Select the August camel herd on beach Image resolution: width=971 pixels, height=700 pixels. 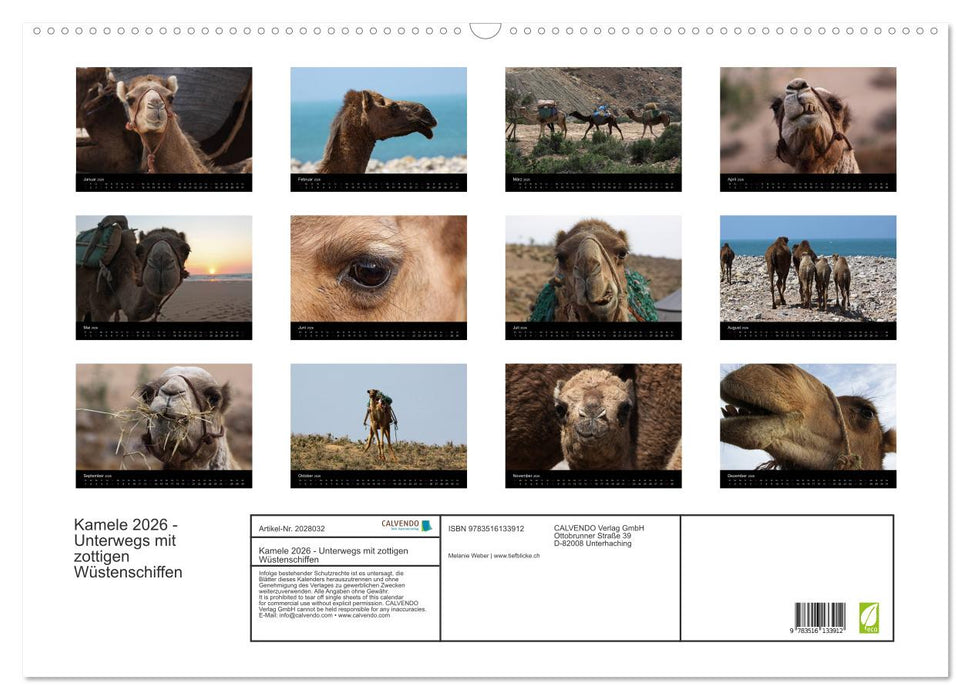coord(807,269)
